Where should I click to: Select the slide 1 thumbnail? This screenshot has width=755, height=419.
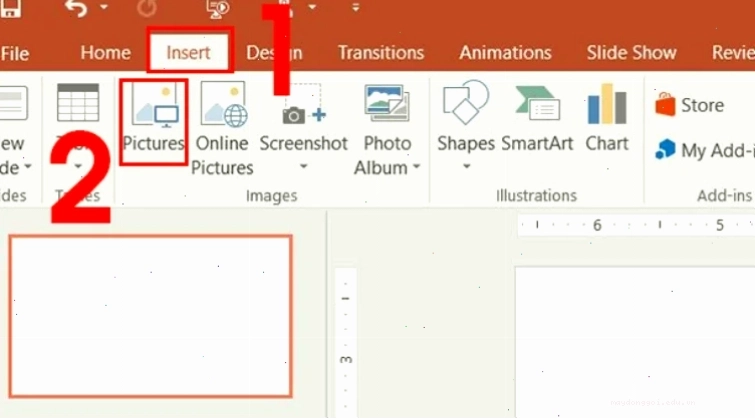(150, 316)
